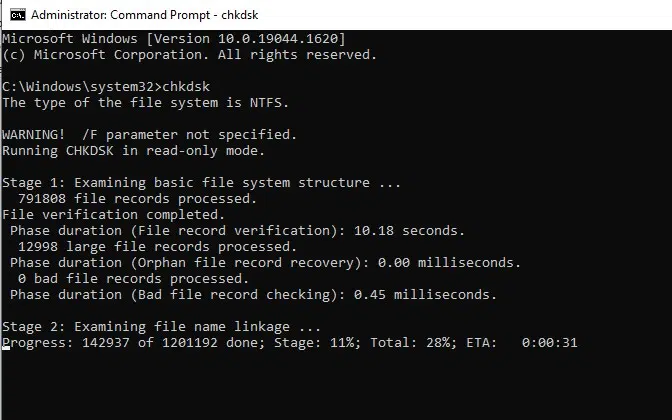Click the 12998 large file records line
Image resolution: width=672 pixels, height=420 pixels.
157,247
